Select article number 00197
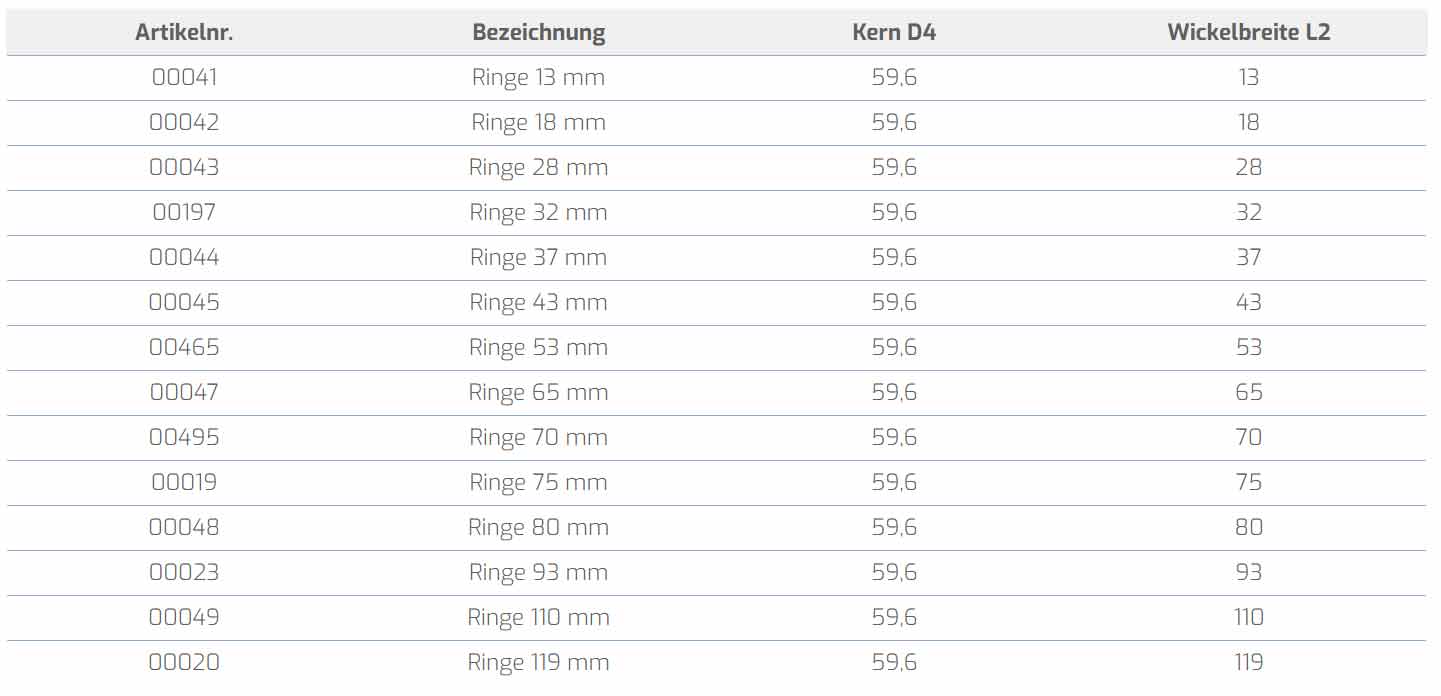This screenshot has width=1441, height=696. (x=184, y=212)
